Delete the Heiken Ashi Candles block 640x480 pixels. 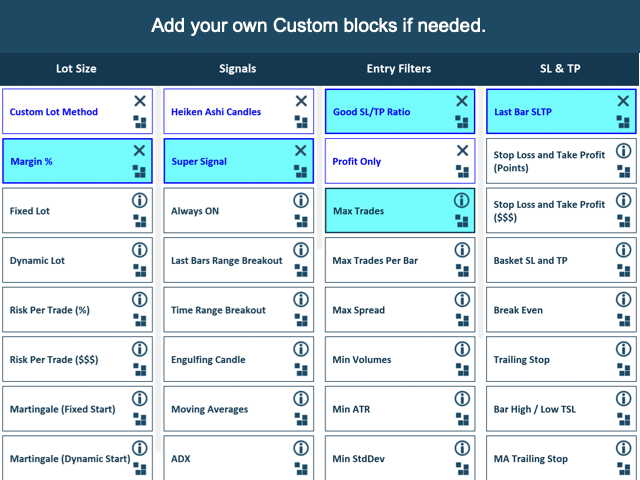301,101
